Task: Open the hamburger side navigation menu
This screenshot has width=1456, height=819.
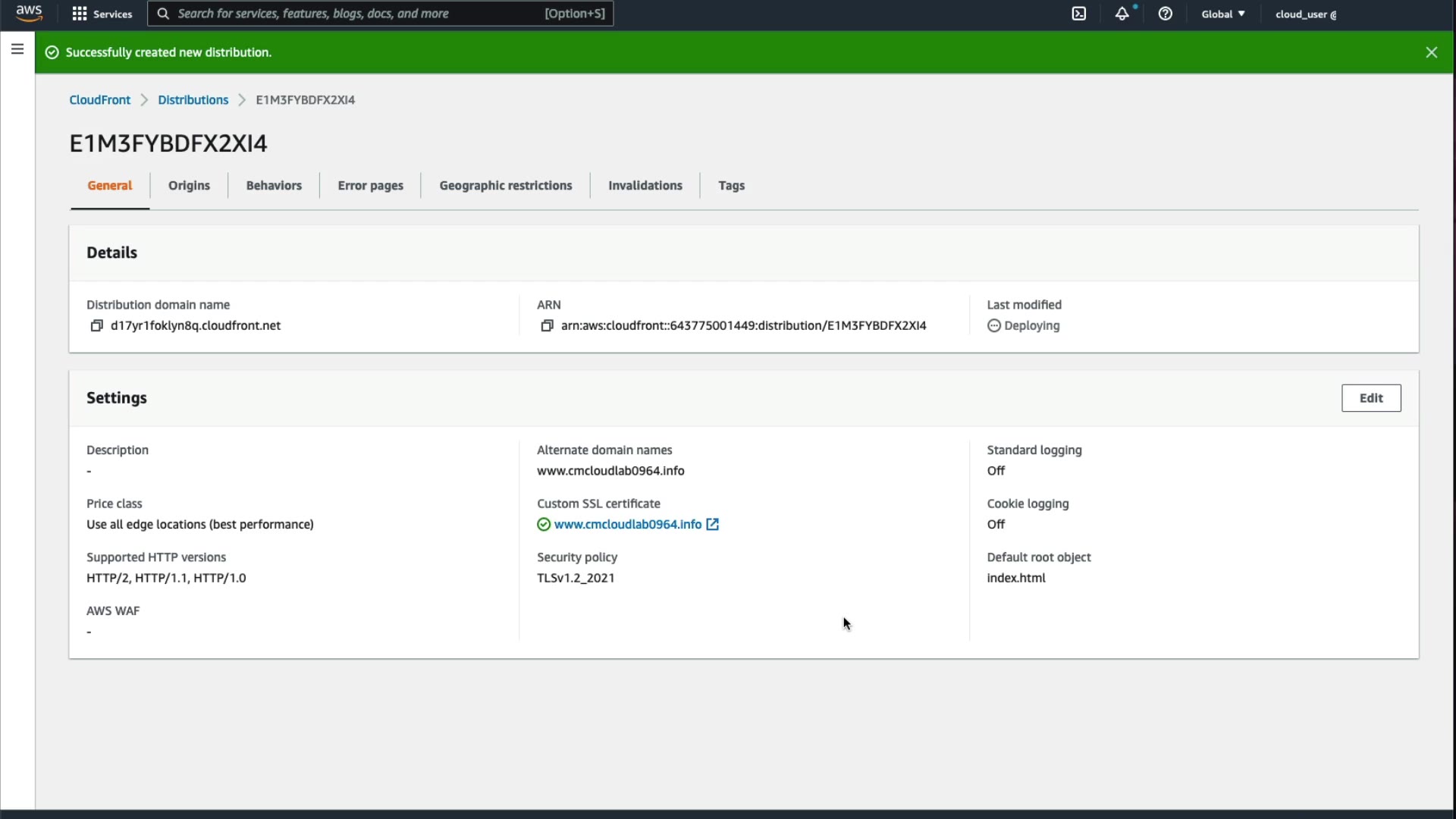Action: click(17, 49)
